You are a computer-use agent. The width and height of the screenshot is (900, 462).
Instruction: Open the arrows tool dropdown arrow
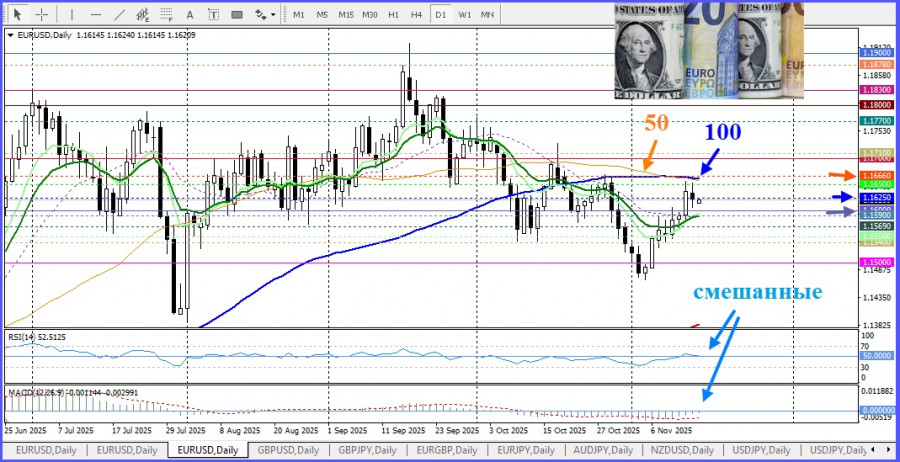[x=273, y=15]
